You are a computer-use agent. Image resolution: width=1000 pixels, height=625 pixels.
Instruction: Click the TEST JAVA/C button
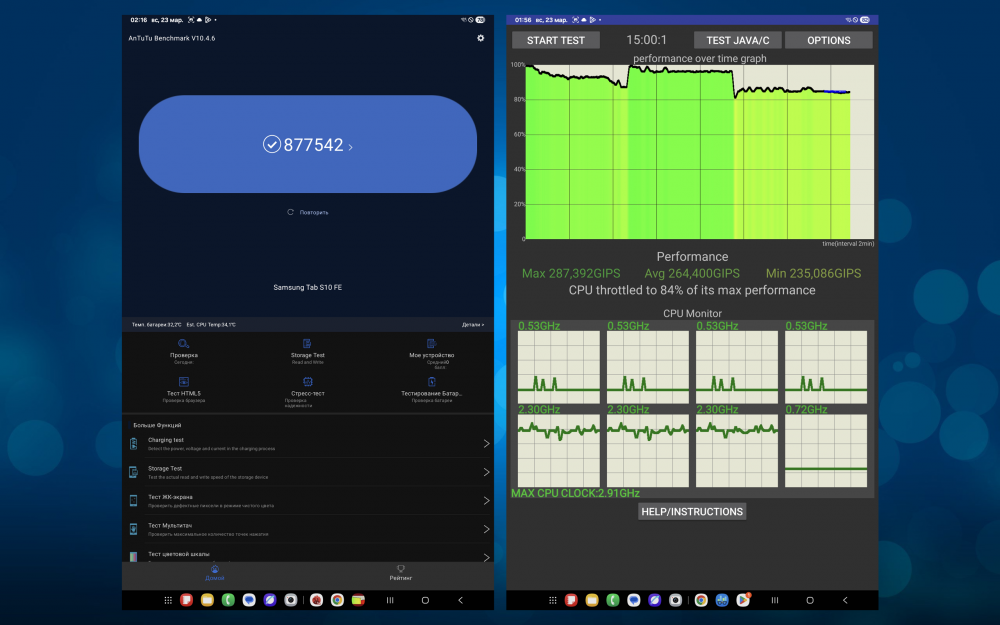coord(738,40)
